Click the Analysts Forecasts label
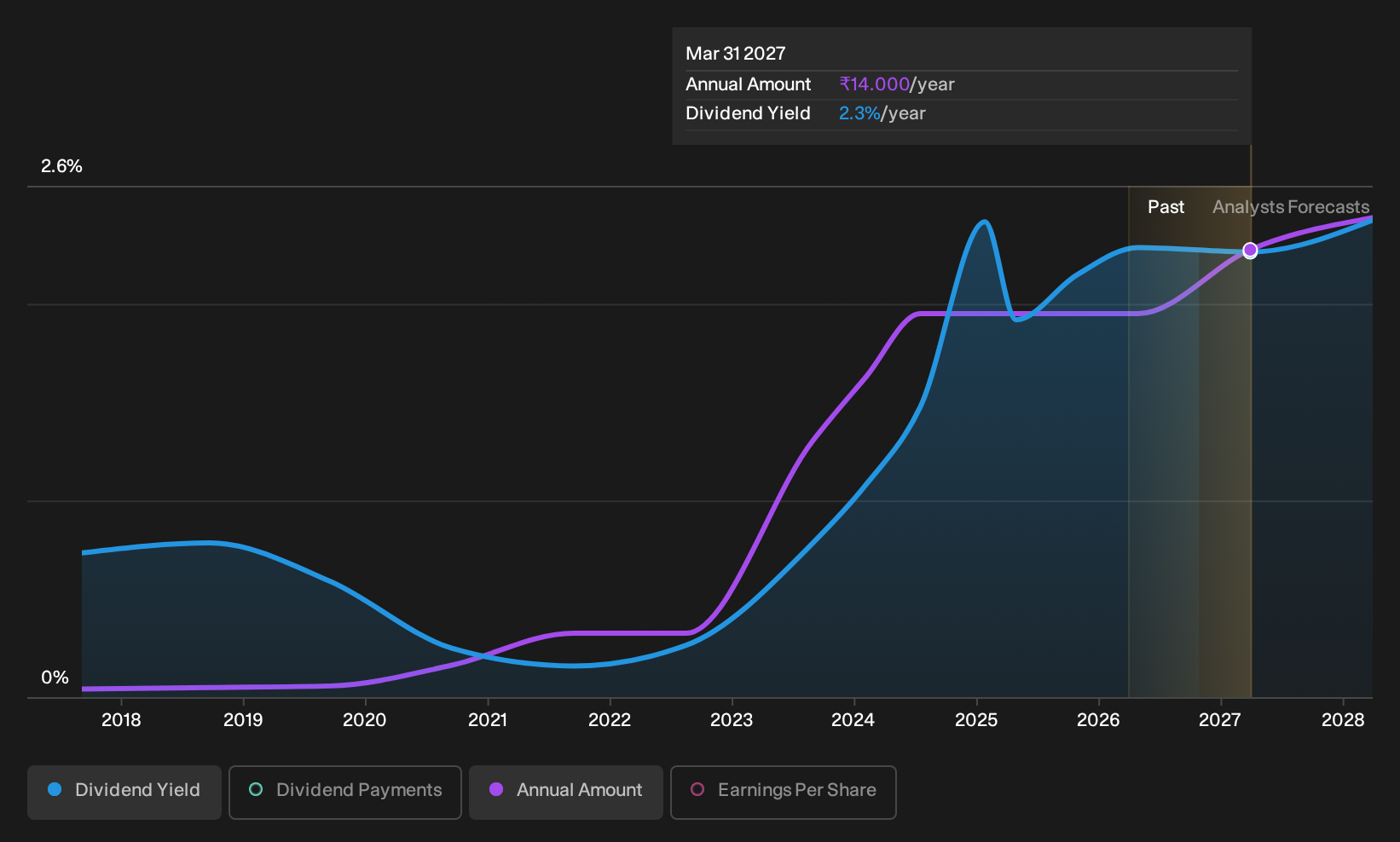The height and width of the screenshot is (842, 1400). tap(1291, 207)
